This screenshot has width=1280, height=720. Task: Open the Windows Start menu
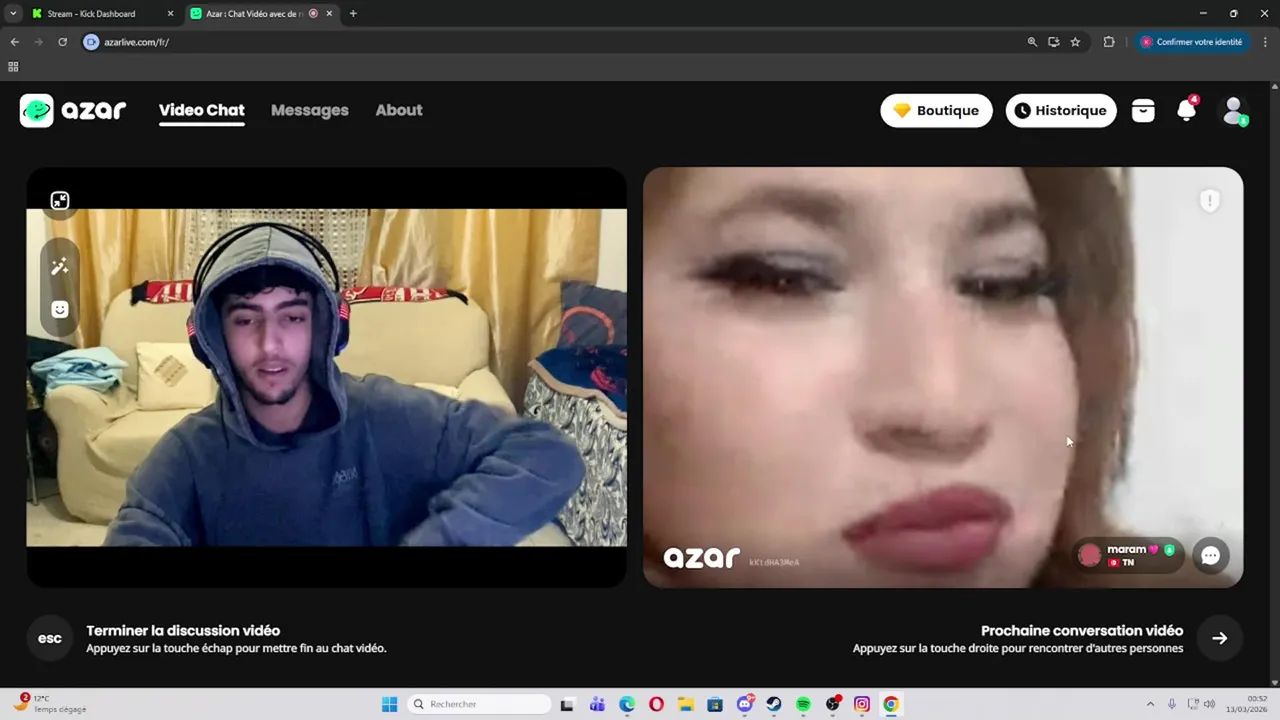(x=389, y=704)
